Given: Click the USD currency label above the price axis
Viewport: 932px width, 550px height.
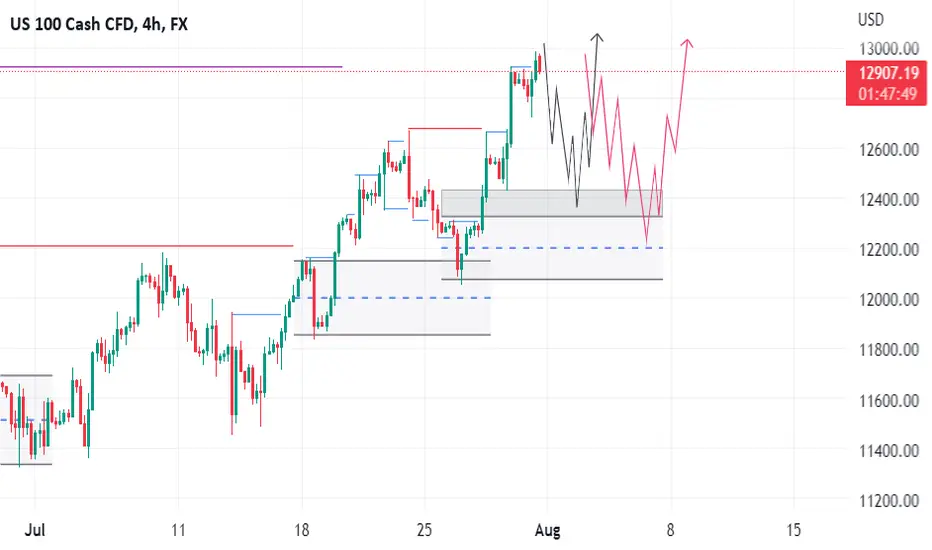Looking at the screenshot, I should (x=871, y=20).
